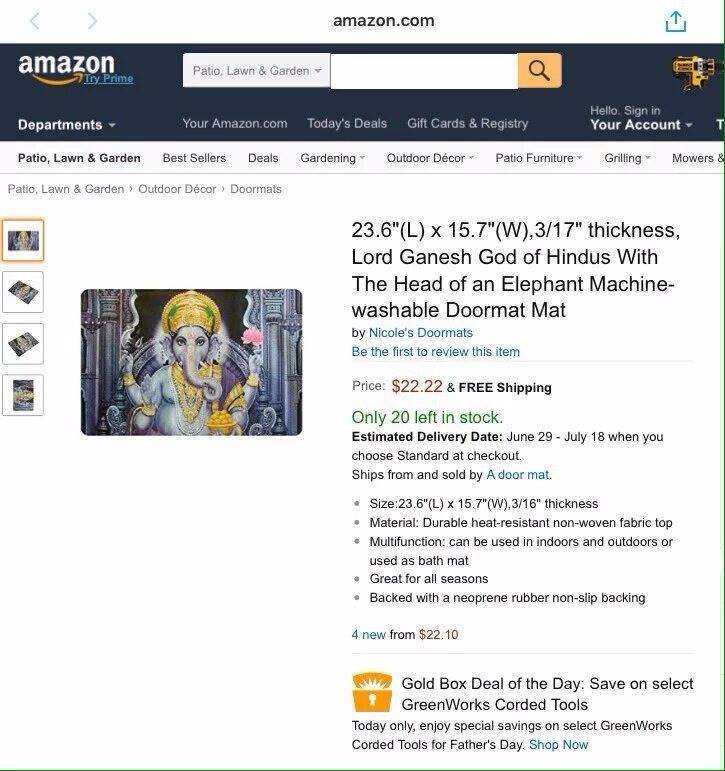This screenshot has height=771, width=725.
Task: Click Be the first to review this item
Action: (x=435, y=352)
